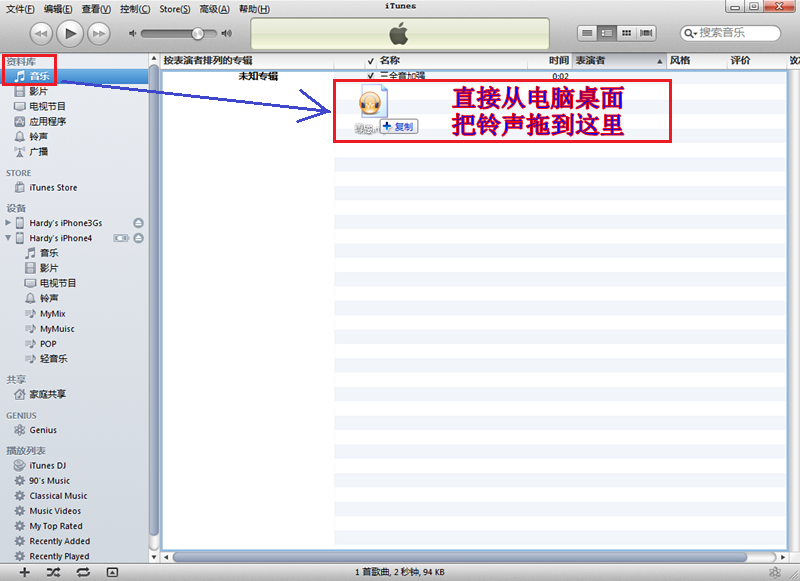The height and width of the screenshot is (581, 800).
Task: Uncheck the first song's checkbox
Action: pyautogui.click(x=371, y=76)
